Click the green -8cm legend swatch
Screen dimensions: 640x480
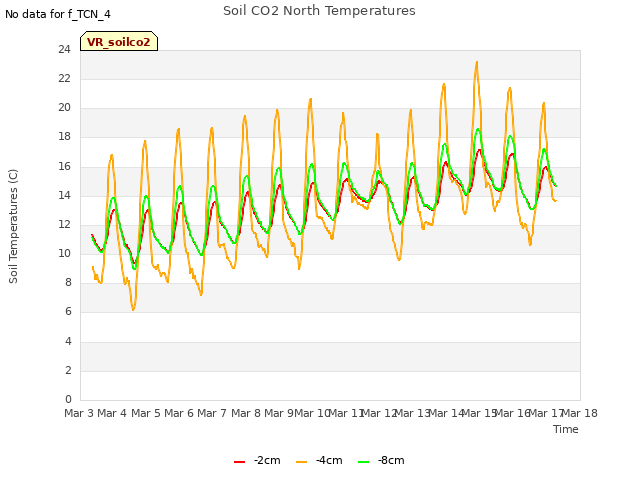tap(363, 462)
